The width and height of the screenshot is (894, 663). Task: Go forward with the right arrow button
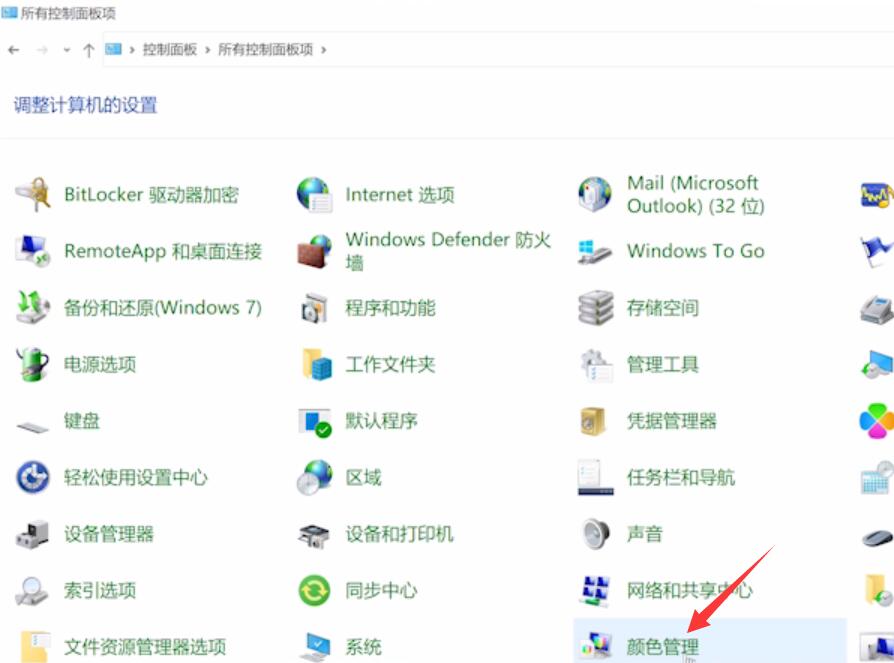click(42, 50)
